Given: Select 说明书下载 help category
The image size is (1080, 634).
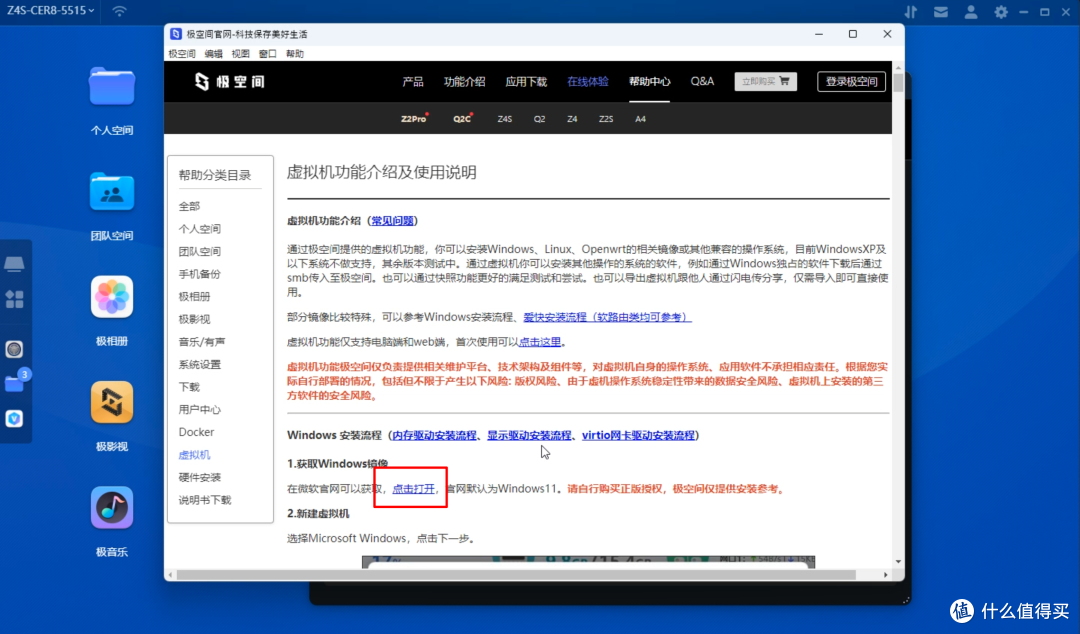Looking at the screenshot, I should 205,500.
